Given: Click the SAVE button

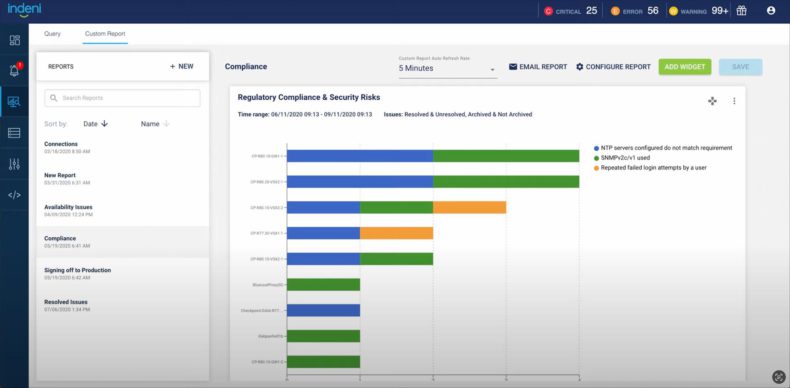Looking at the screenshot, I should (x=740, y=67).
